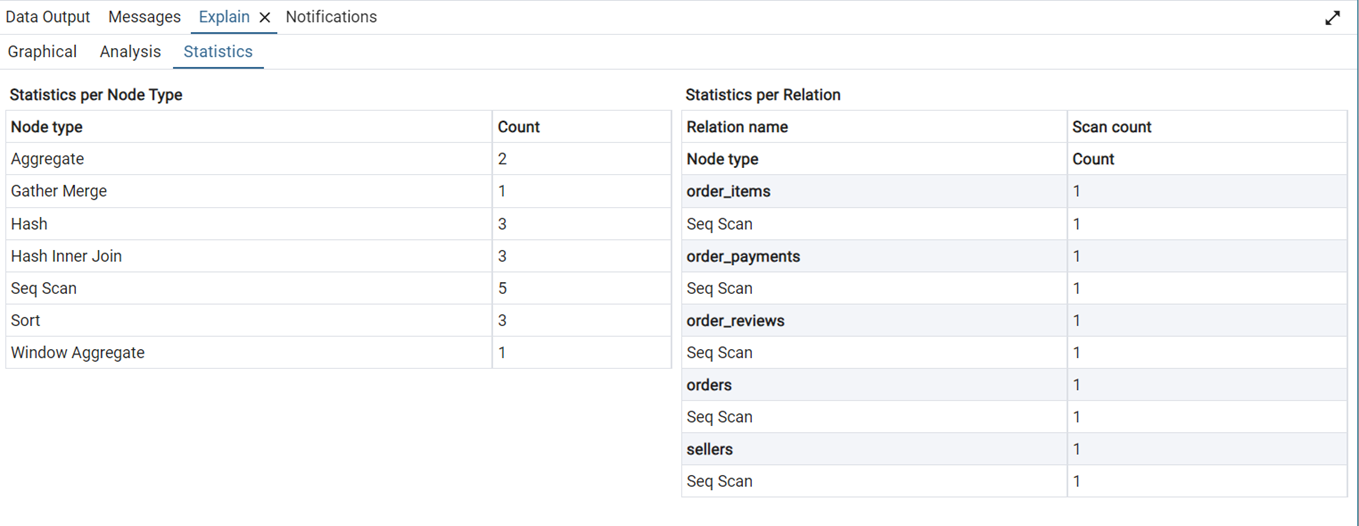Click the Count column header in node table
The image size is (1359, 526).
point(518,127)
